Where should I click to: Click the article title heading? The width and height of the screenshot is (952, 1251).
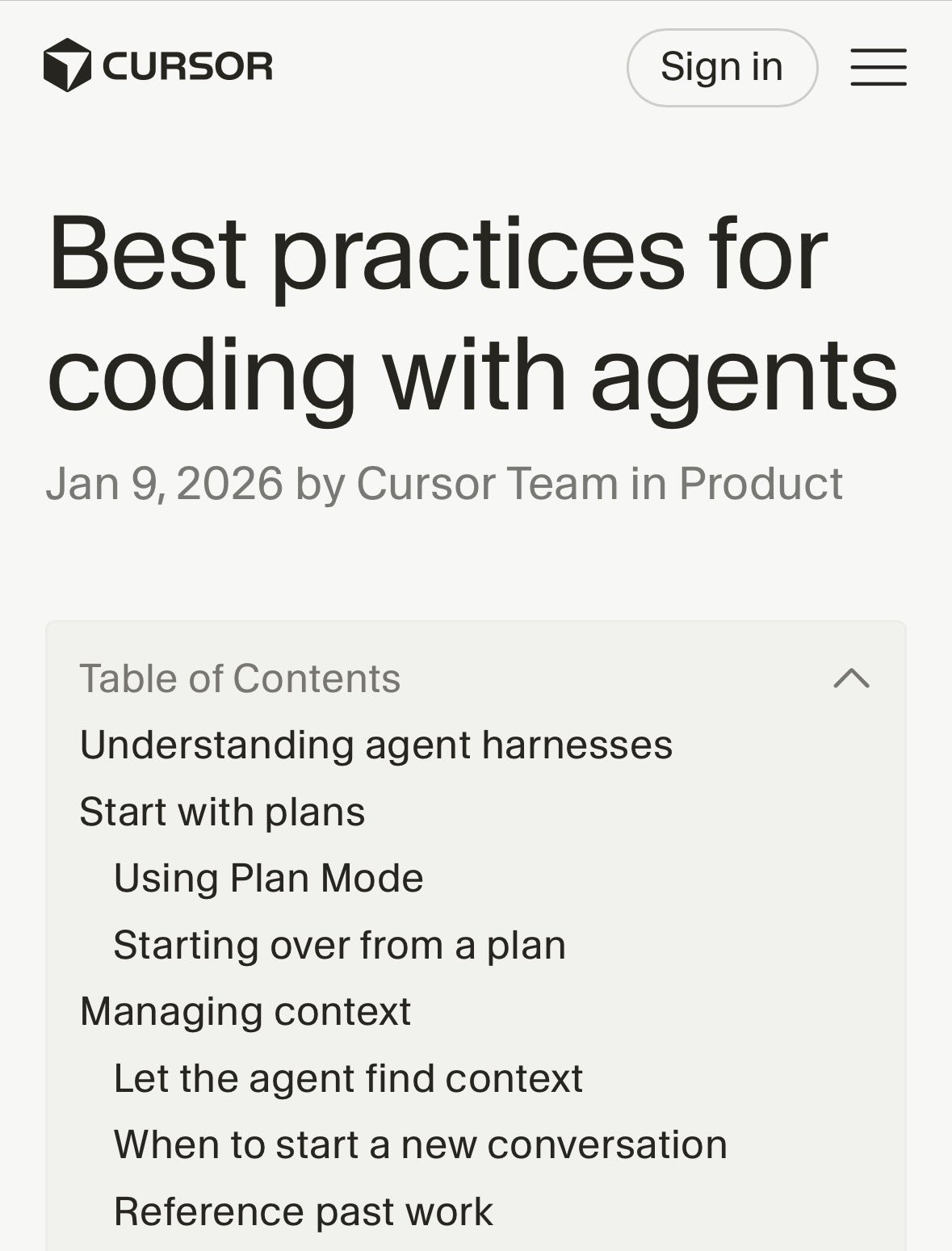(x=472, y=315)
